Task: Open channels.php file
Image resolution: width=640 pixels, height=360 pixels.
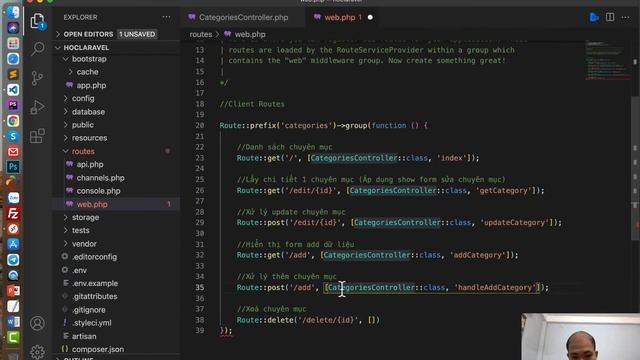Action: click(100, 178)
